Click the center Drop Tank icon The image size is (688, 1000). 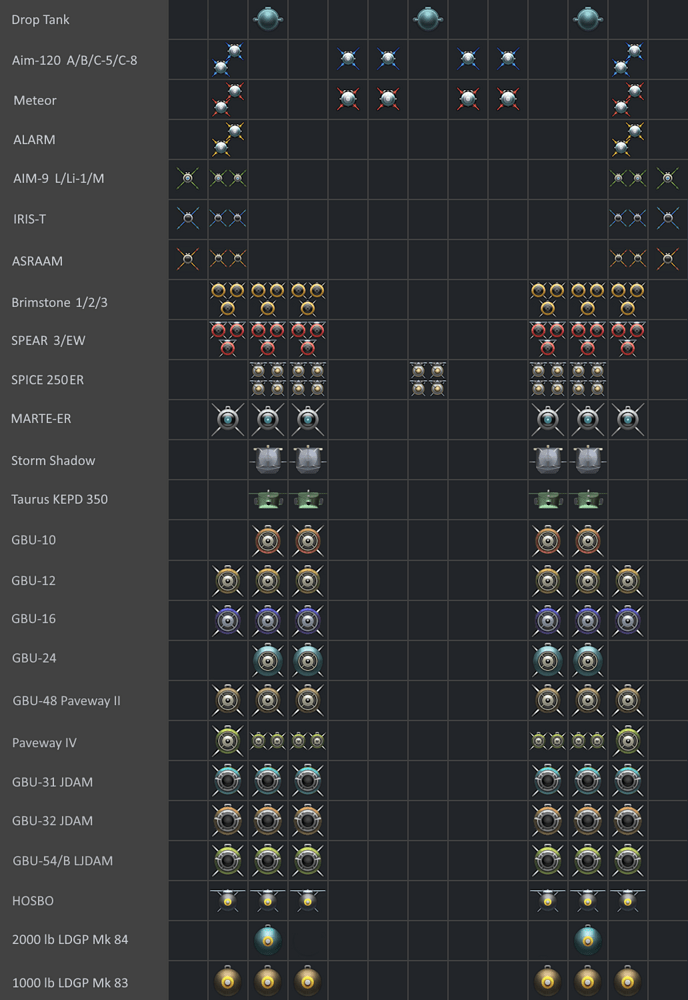tap(427, 19)
